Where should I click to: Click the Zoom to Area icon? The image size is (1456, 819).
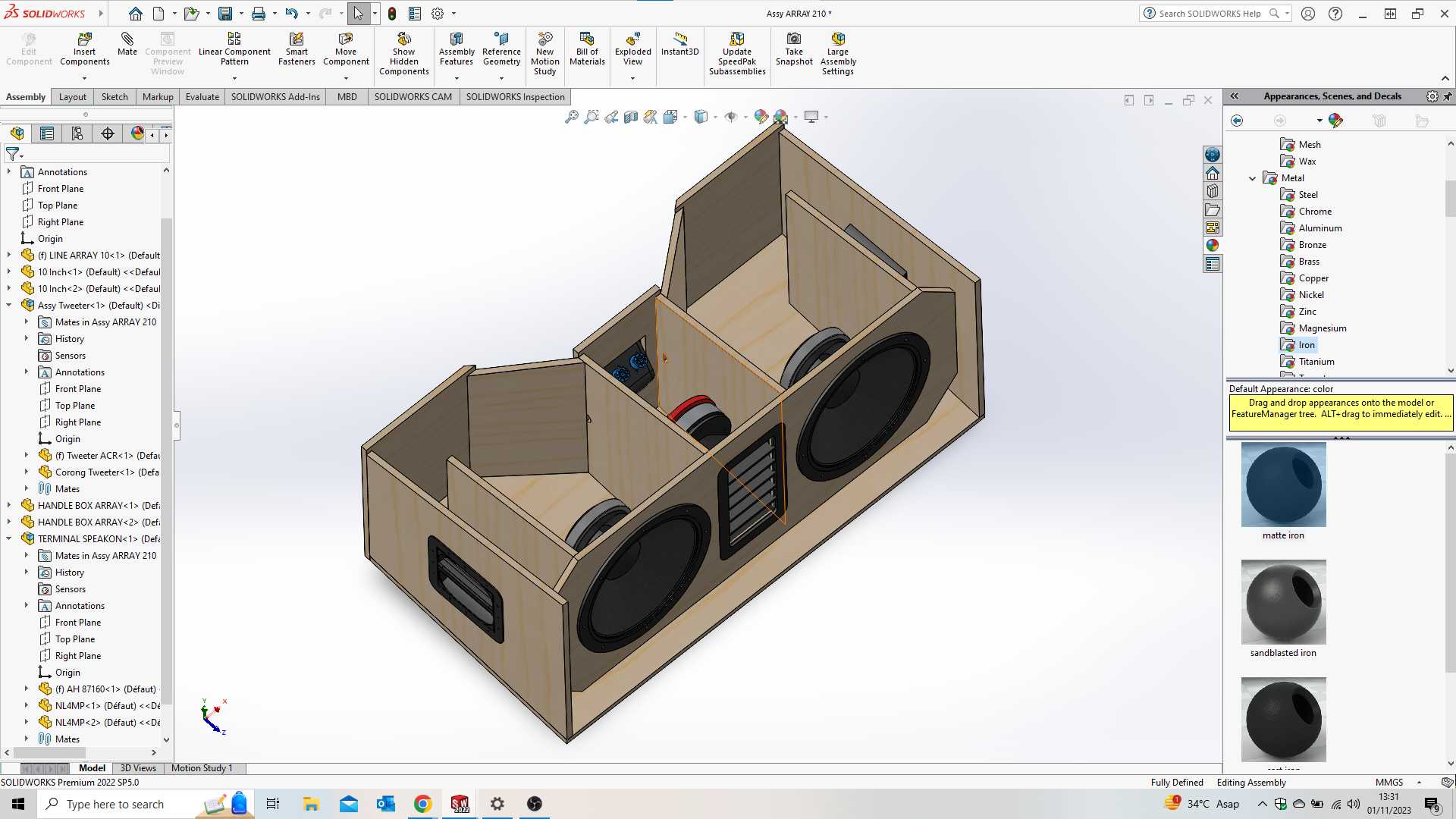pyautogui.click(x=591, y=117)
